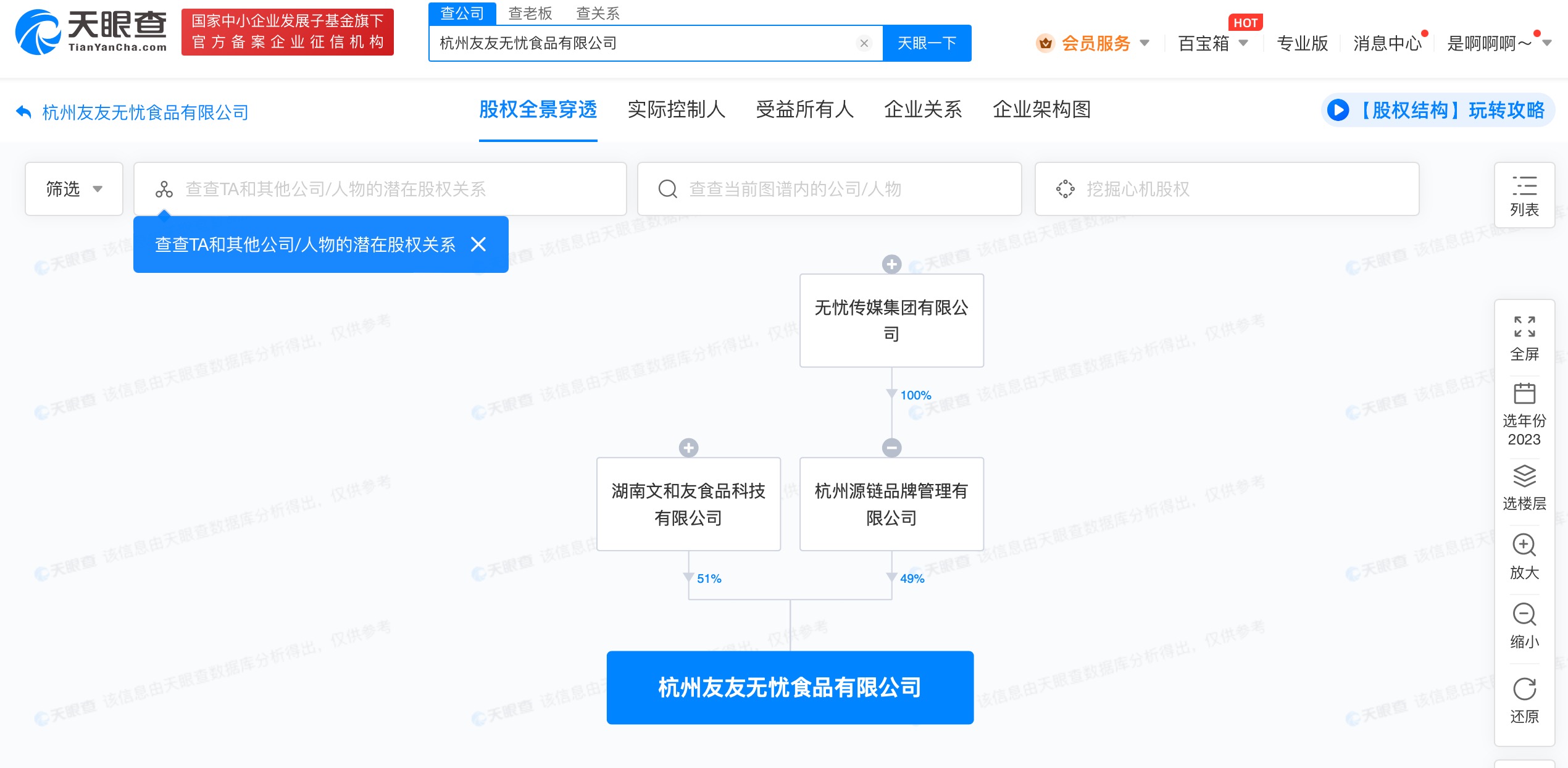Screen dimensions: 1568x768
Task: Open the 是啊啊啊~ user profile
Action: pyautogui.click(x=1489, y=43)
